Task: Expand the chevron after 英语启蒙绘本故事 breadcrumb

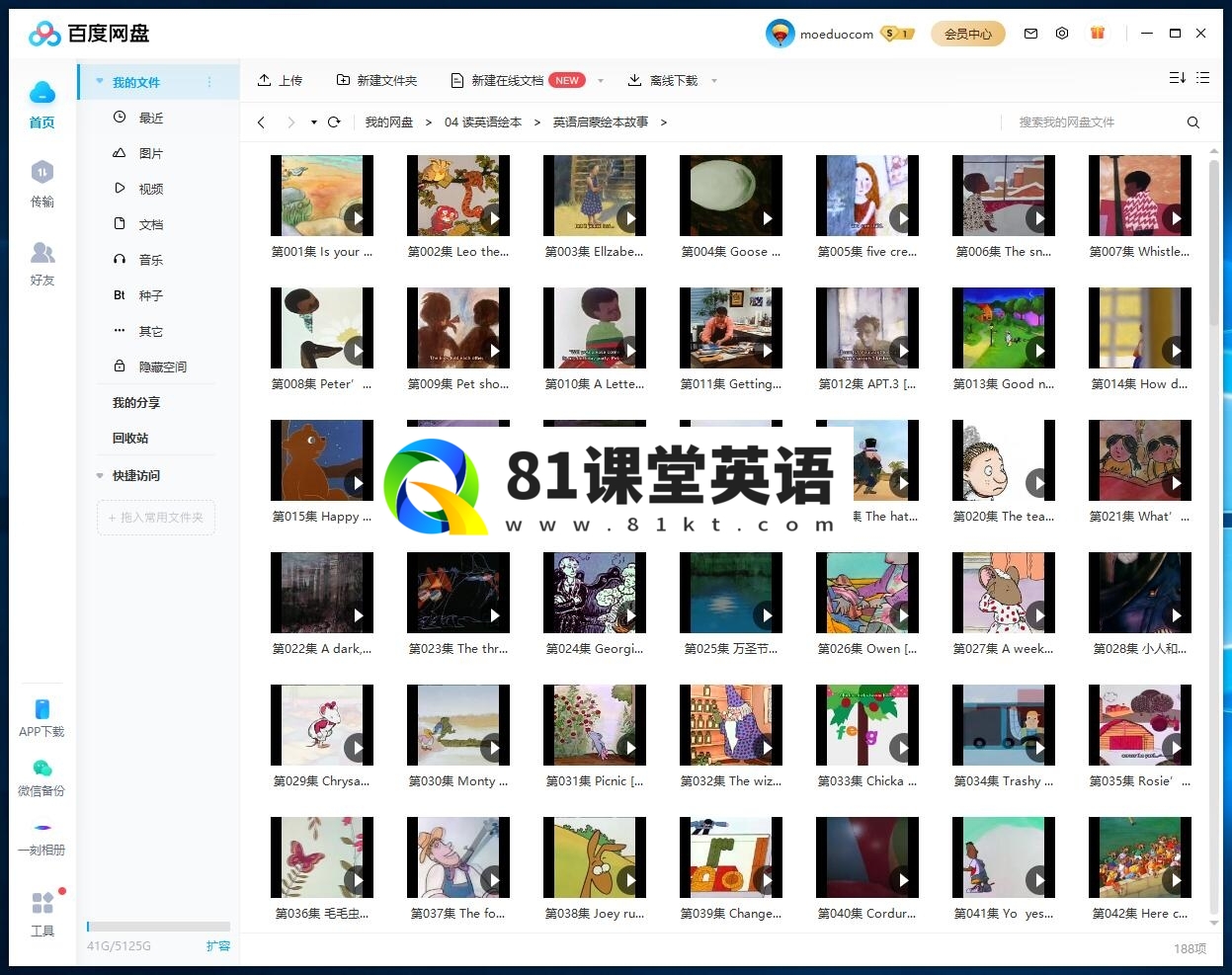Action: [663, 122]
